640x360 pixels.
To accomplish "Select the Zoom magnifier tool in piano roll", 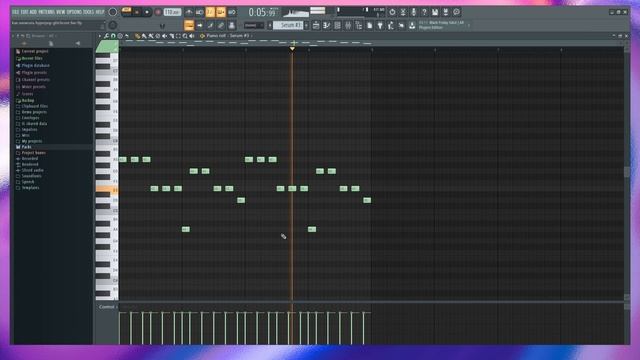I will pos(185,36).
